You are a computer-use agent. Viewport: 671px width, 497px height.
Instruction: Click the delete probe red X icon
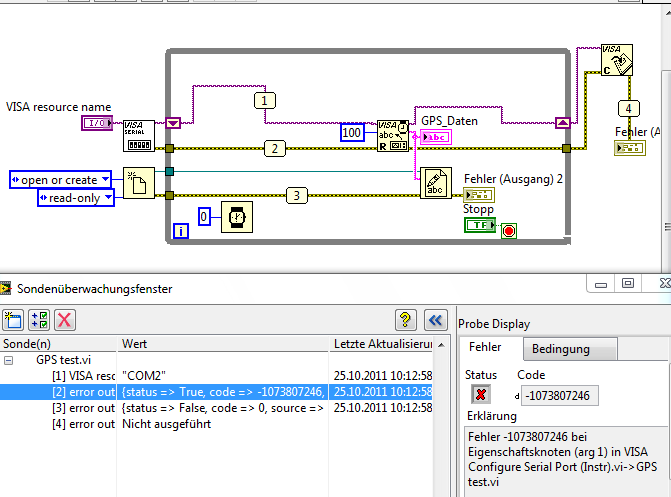64,320
